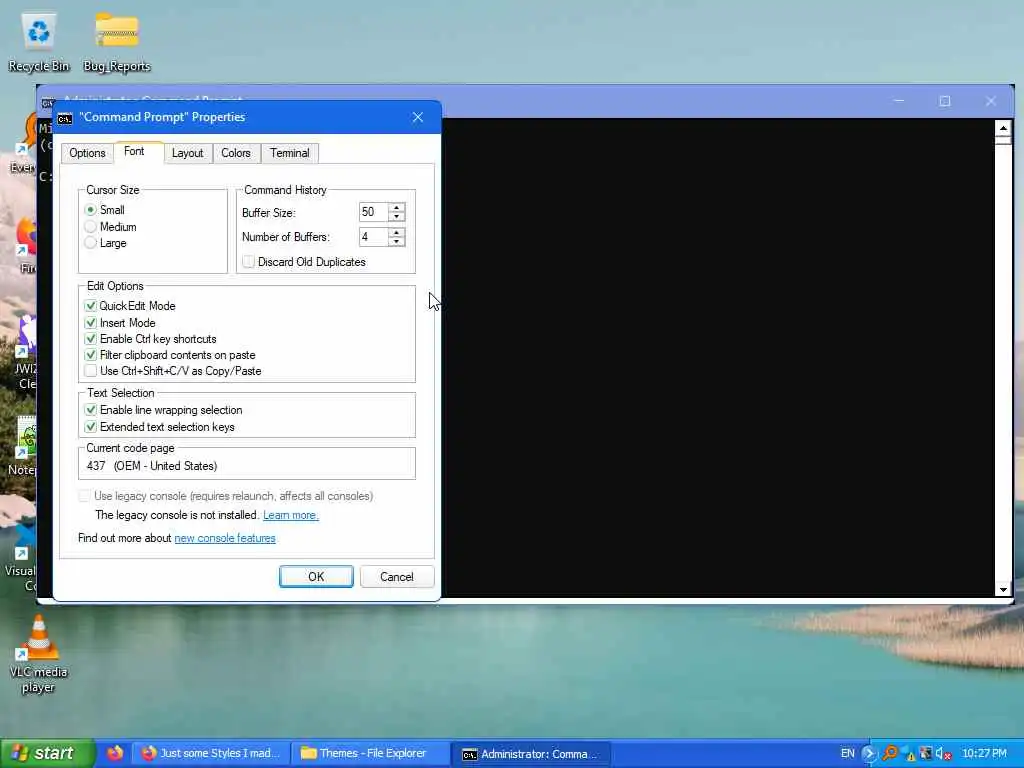1024x768 pixels.
Task: Switch to Administrator: Command Prompt taskbar button
Action: [x=531, y=754]
